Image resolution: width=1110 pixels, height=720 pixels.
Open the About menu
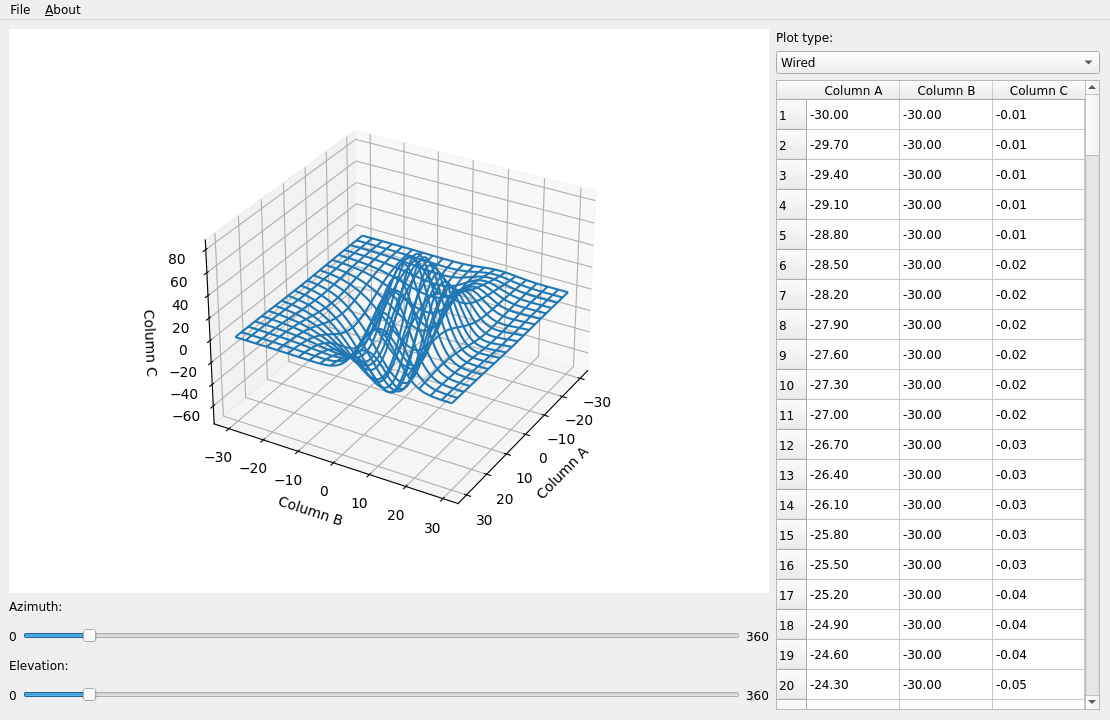coord(62,9)
